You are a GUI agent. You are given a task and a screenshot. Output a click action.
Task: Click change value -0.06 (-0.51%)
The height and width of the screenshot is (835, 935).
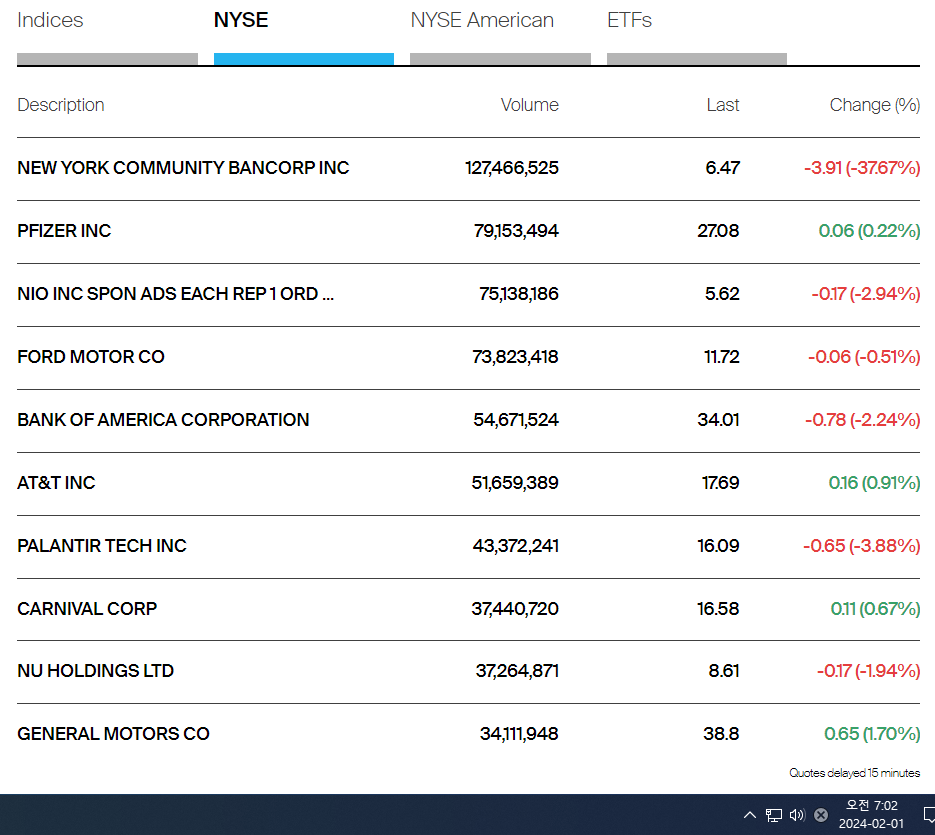click(864, 357)
